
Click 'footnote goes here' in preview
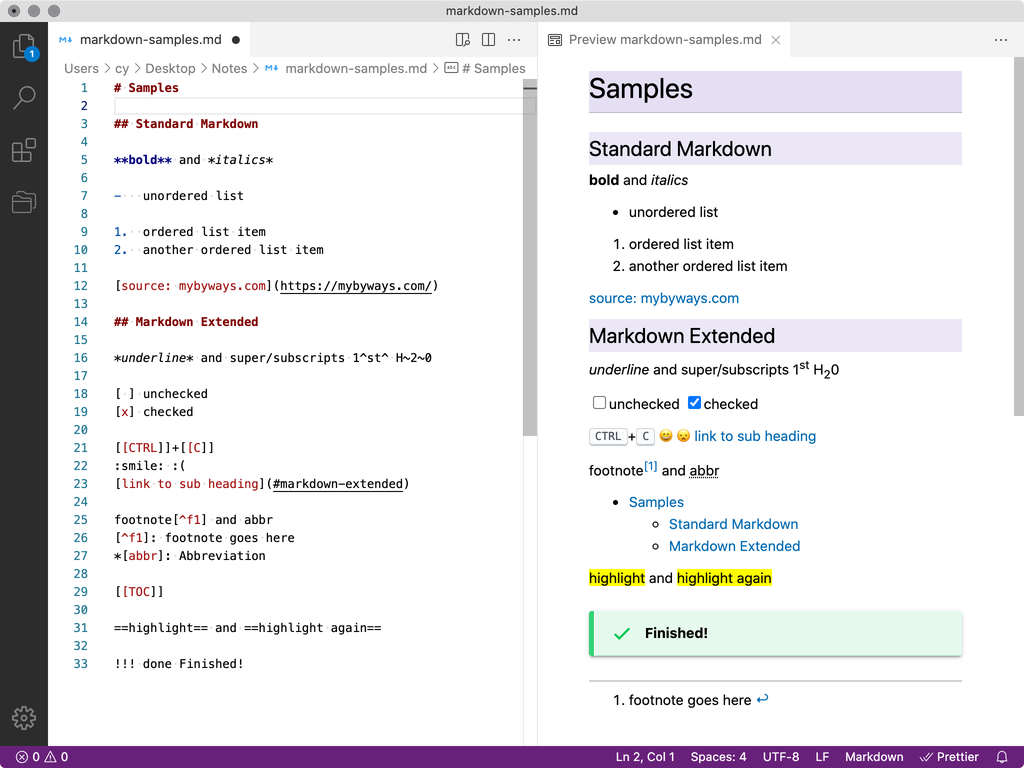point(690,700)
